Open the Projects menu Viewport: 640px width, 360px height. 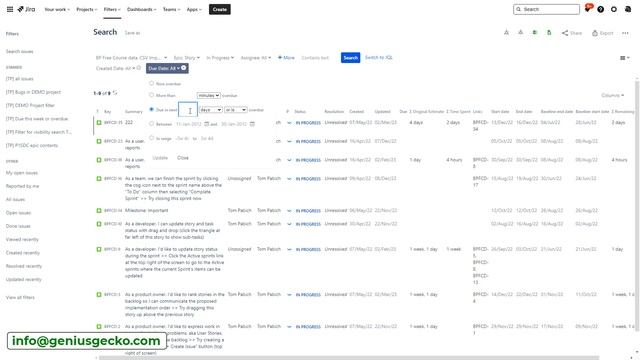point(87,9)
